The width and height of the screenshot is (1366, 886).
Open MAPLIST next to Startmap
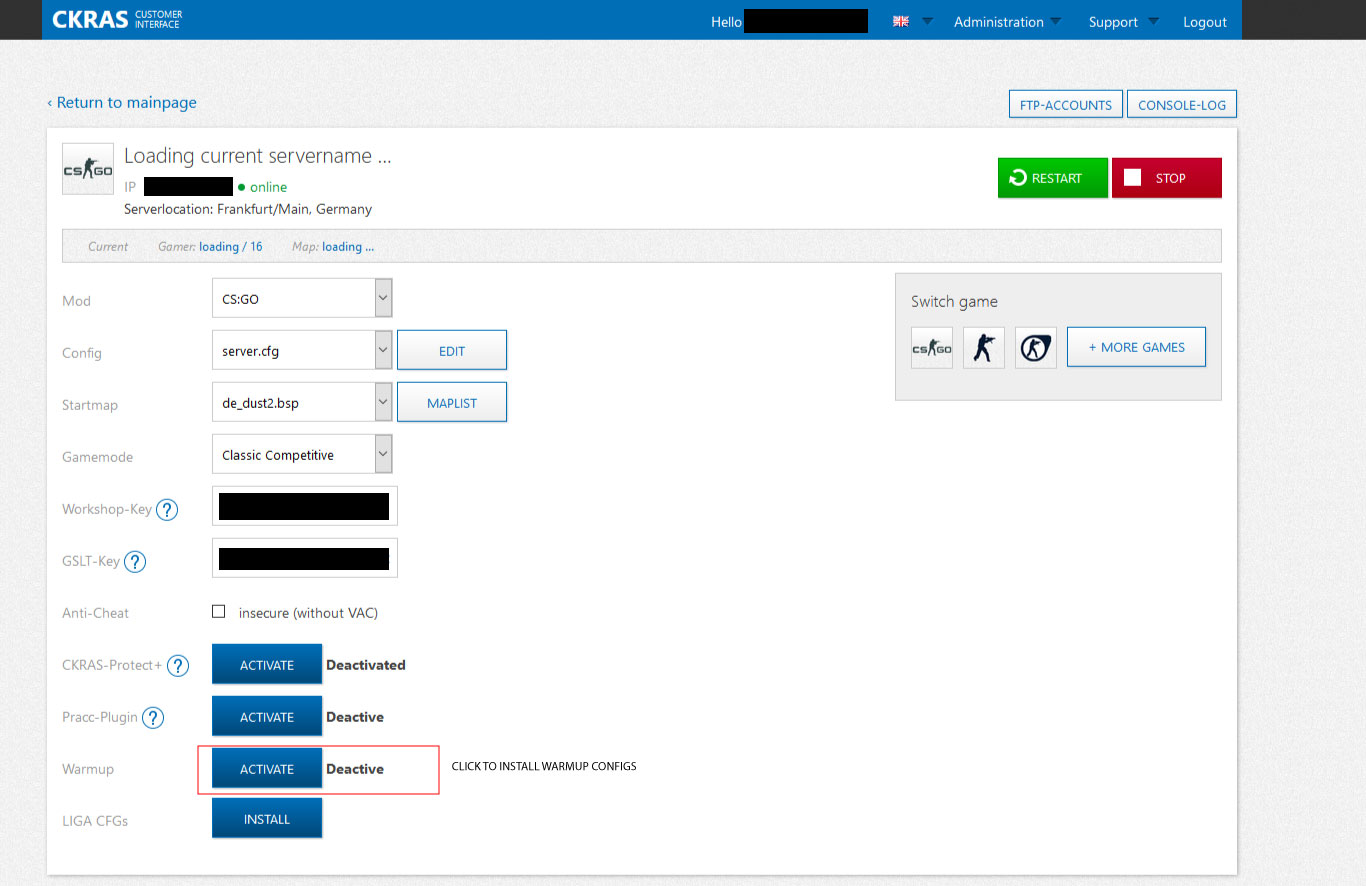pos(452,403)
